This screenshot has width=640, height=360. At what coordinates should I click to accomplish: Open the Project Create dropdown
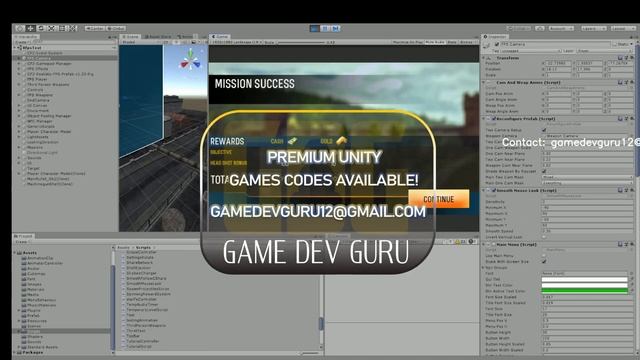pos(22,242)
